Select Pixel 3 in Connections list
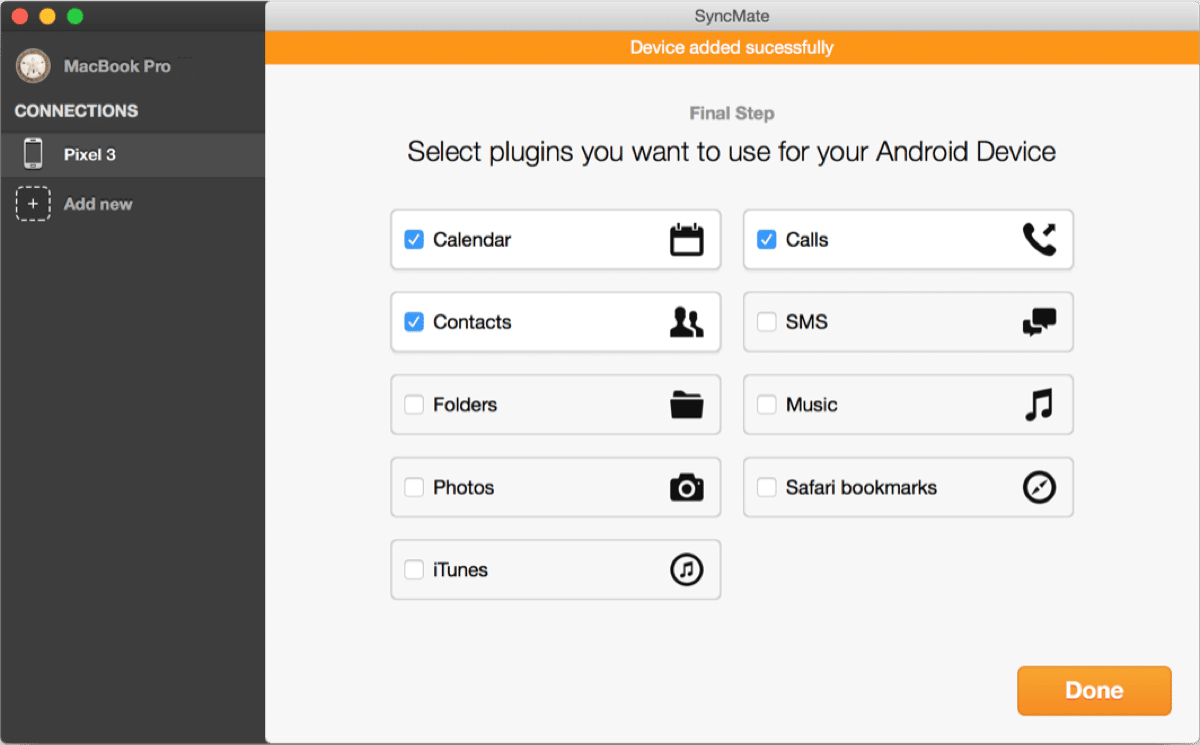The image size is (1200, 745). 90,155
